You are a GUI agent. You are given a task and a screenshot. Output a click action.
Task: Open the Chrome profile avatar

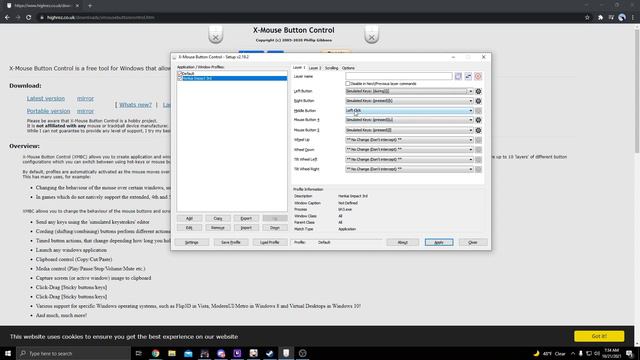coord(622,18)
